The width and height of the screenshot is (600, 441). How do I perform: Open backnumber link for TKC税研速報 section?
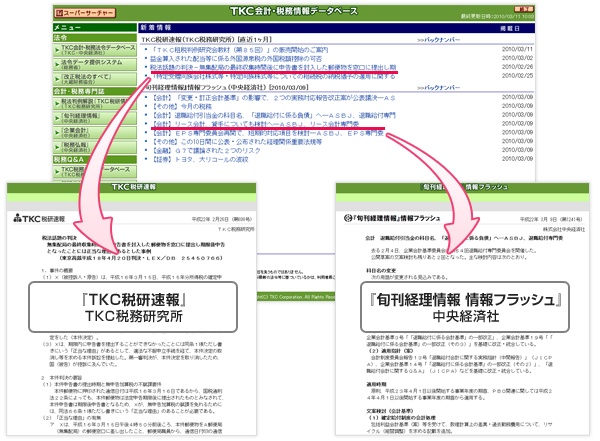click(438, 40)
